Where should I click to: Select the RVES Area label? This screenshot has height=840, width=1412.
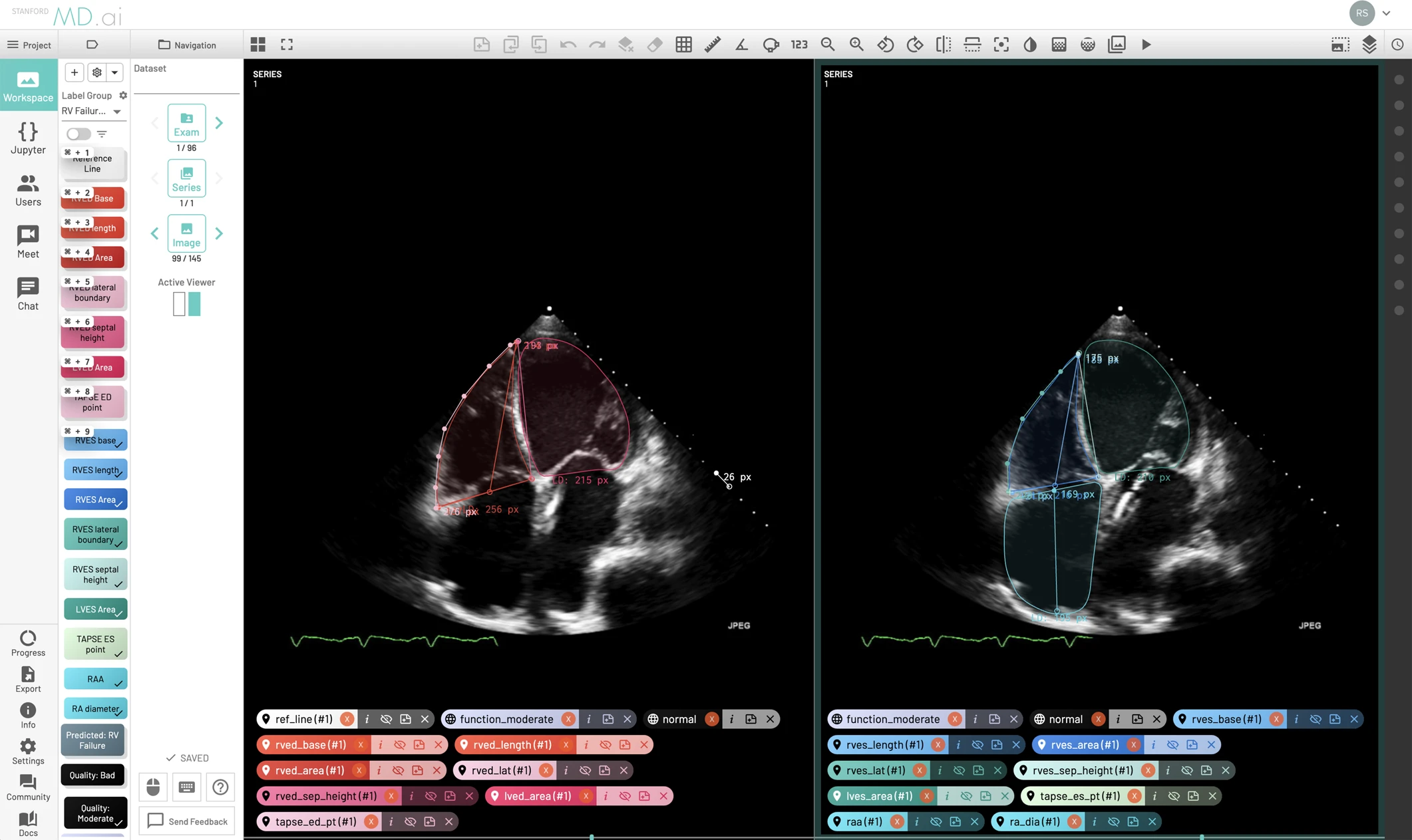coord(95,499)
